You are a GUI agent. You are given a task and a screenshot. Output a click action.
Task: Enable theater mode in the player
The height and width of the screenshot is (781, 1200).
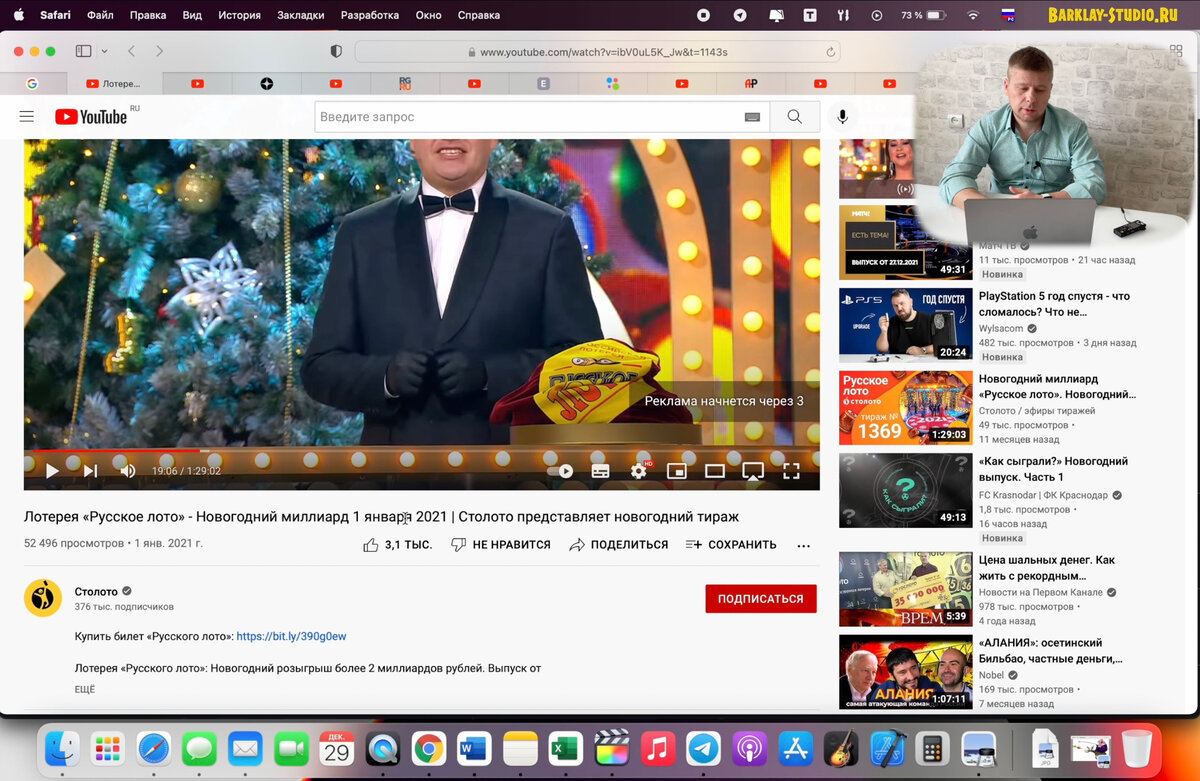click(715, 471)
